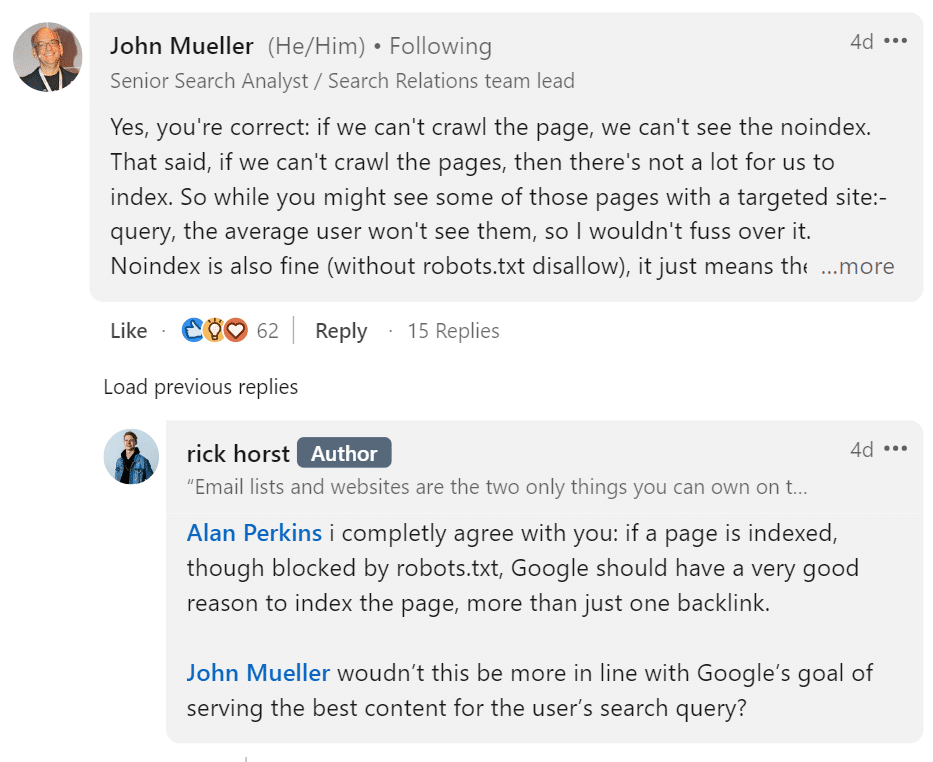Image resolution: width=933 pixels, height=762 pixels.
Task: Load previous replies
Action: (200, 386)
